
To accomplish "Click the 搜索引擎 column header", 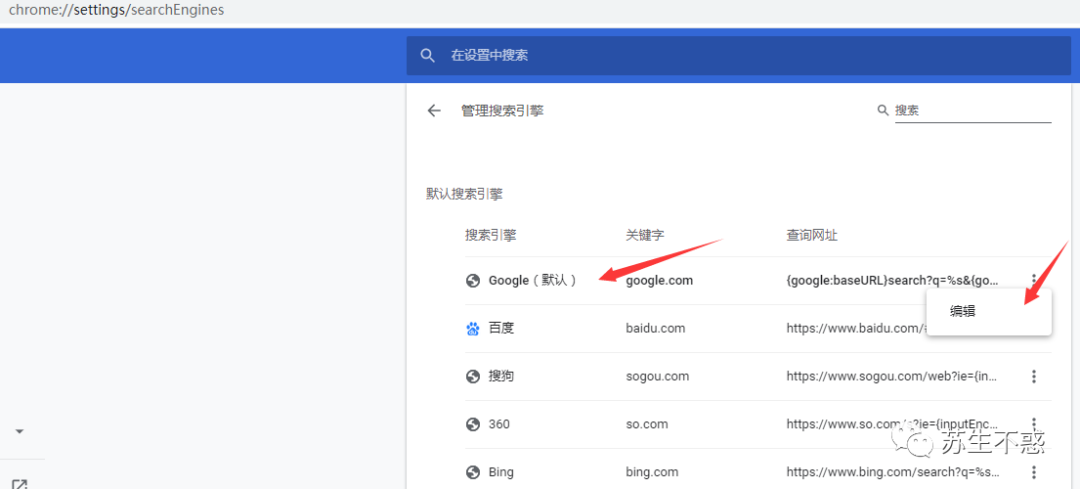I will (490, 236).
